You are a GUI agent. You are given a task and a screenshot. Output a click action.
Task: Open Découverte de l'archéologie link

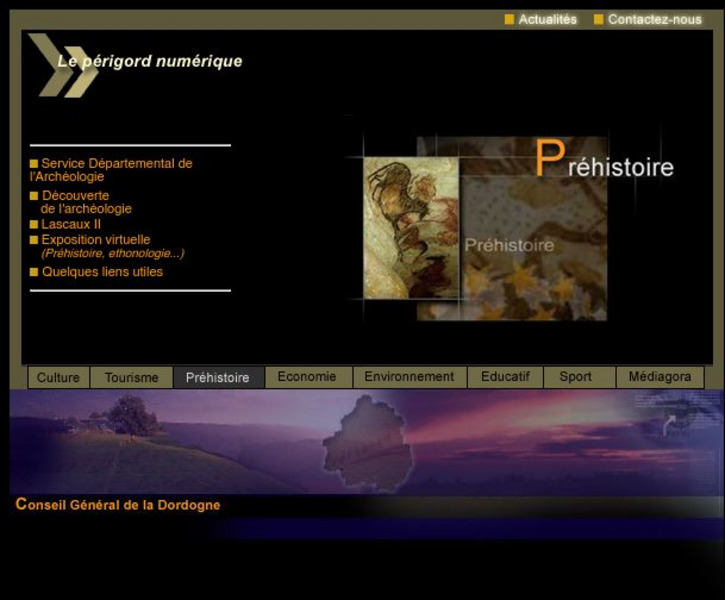pos(86,202)
